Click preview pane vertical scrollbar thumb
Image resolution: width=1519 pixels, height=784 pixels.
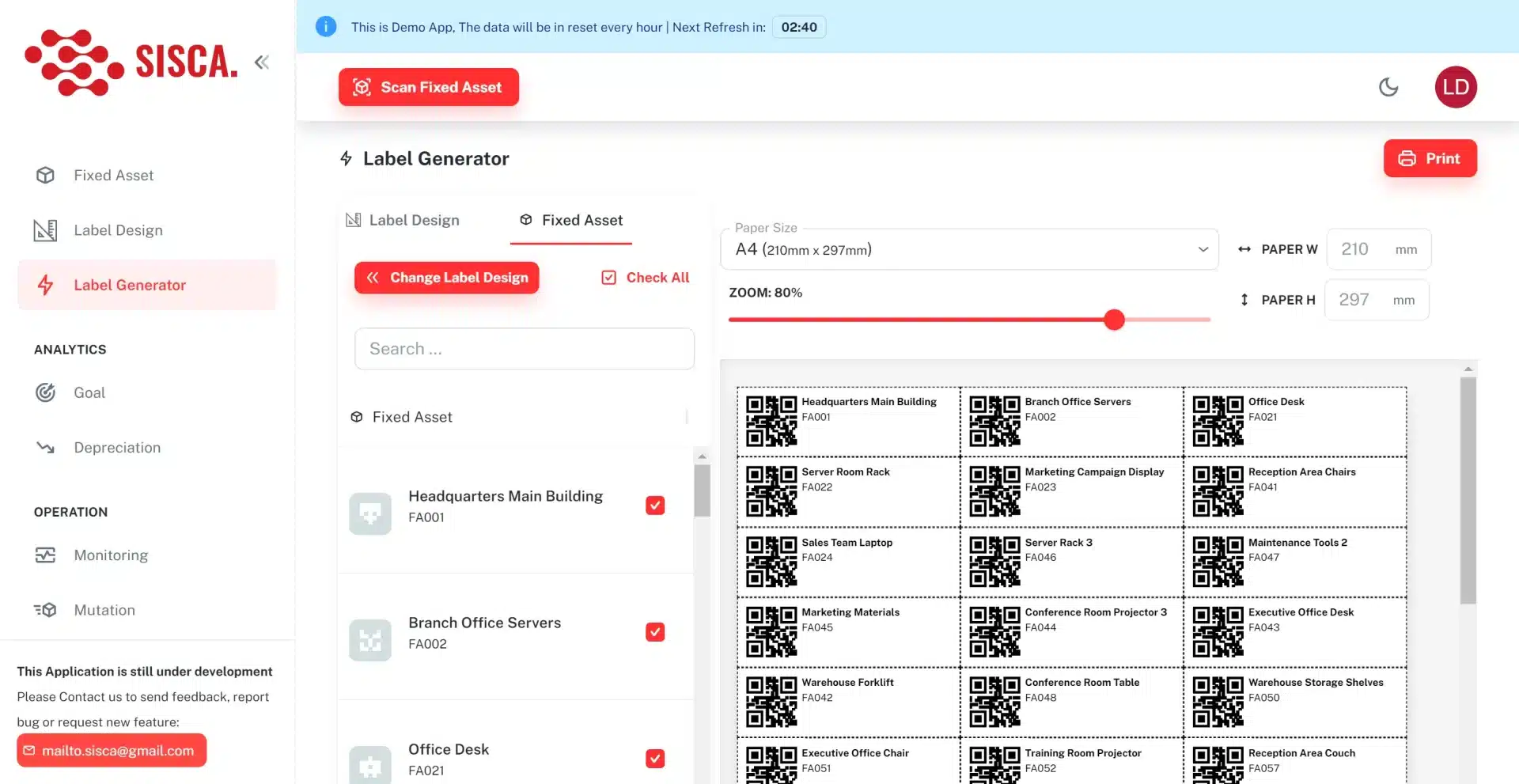(x=1468, y=490)
